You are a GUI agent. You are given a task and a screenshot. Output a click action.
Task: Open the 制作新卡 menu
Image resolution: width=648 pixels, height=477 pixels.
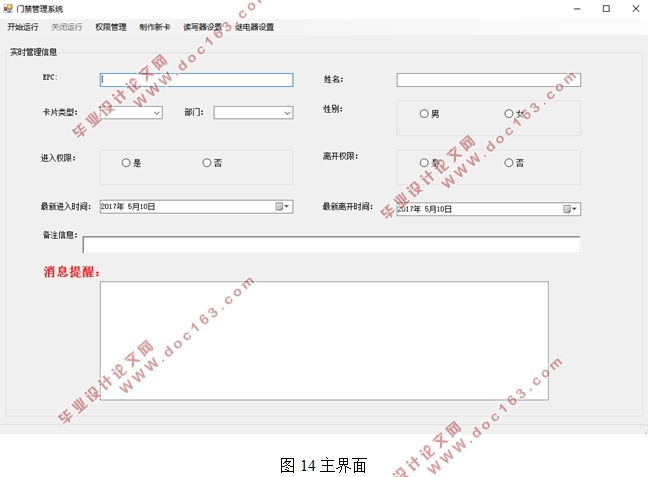155,27
